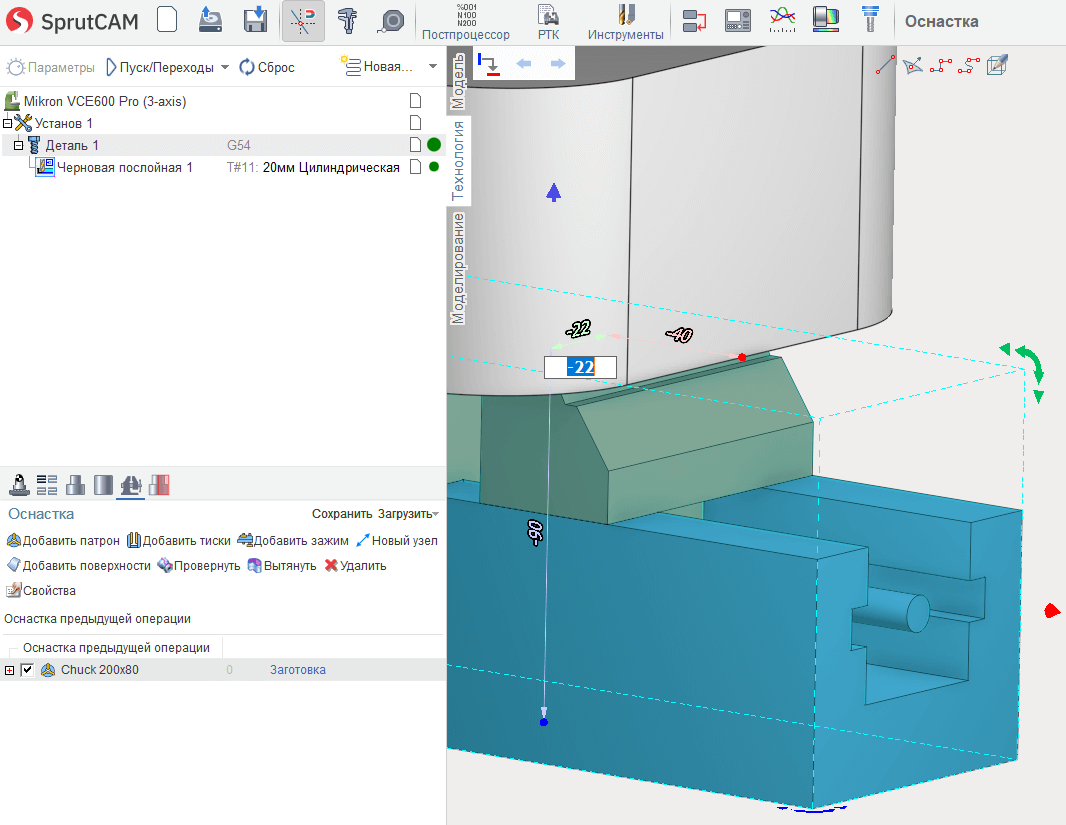Click the Сброс reset button
The image size is (1066, 825).
[267, 67]
